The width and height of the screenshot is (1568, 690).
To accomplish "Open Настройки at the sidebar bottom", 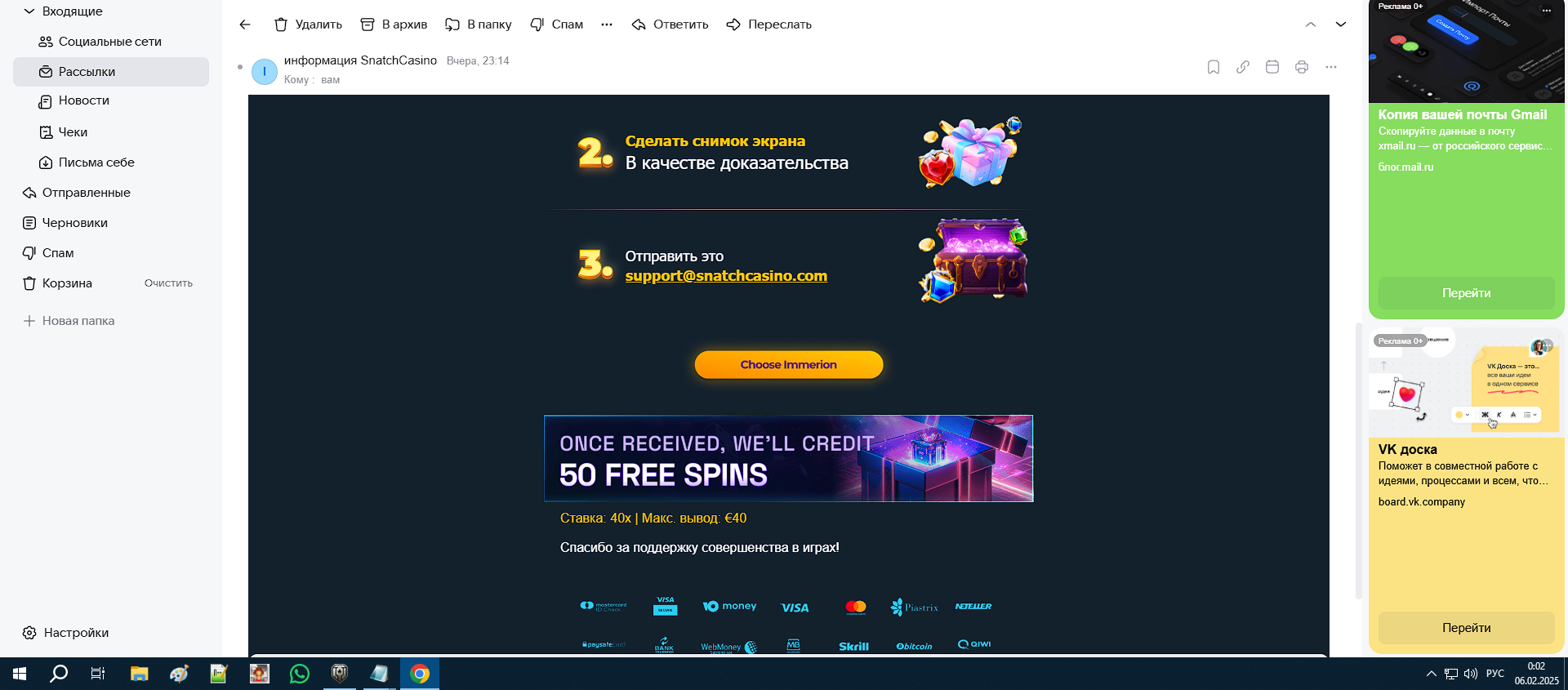I will (65, 633).
